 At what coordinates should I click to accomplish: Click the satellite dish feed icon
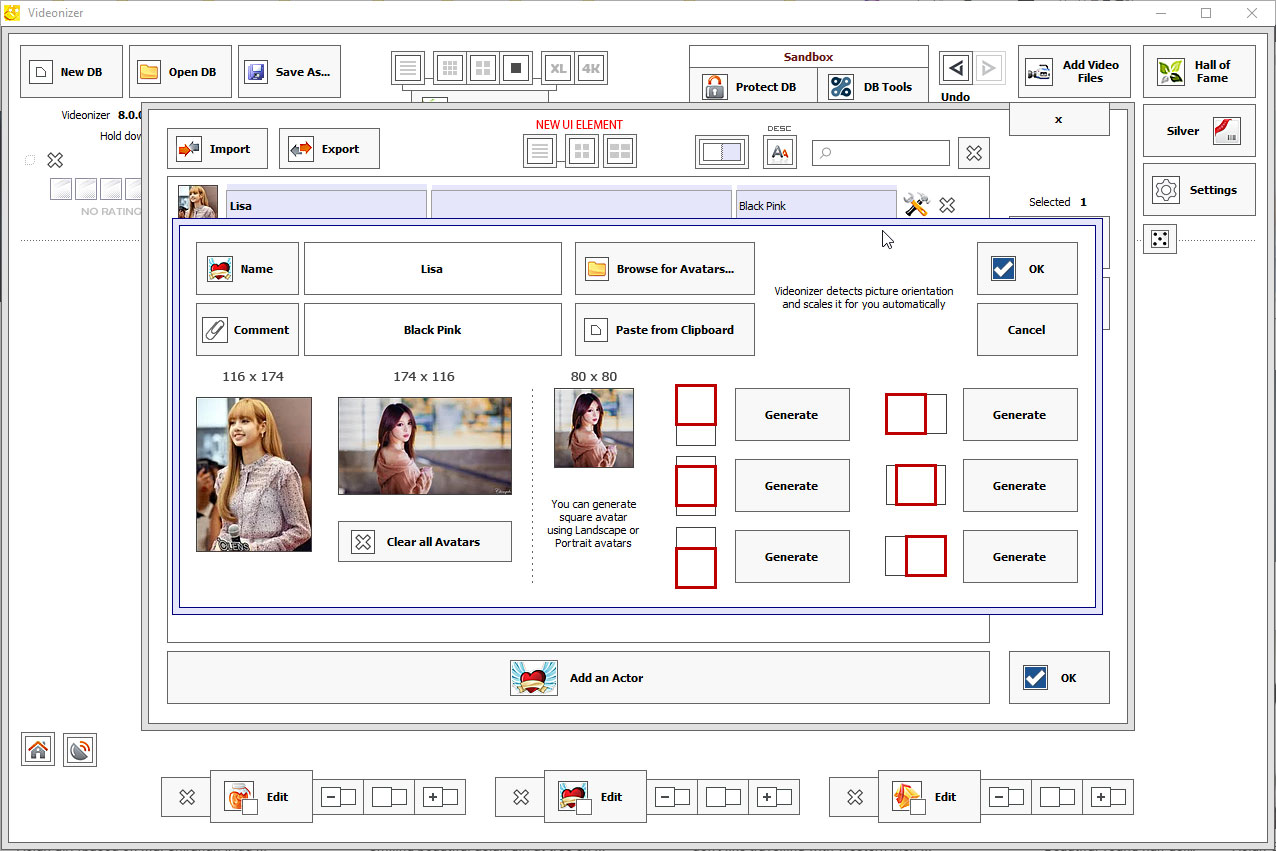click(80, 750)
